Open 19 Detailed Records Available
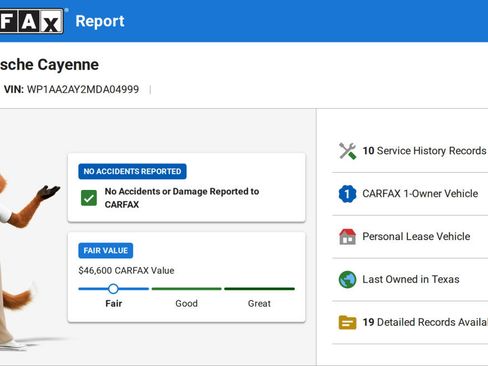The height and width of the screenshot is (366, 488). click(x=410, y=322)
